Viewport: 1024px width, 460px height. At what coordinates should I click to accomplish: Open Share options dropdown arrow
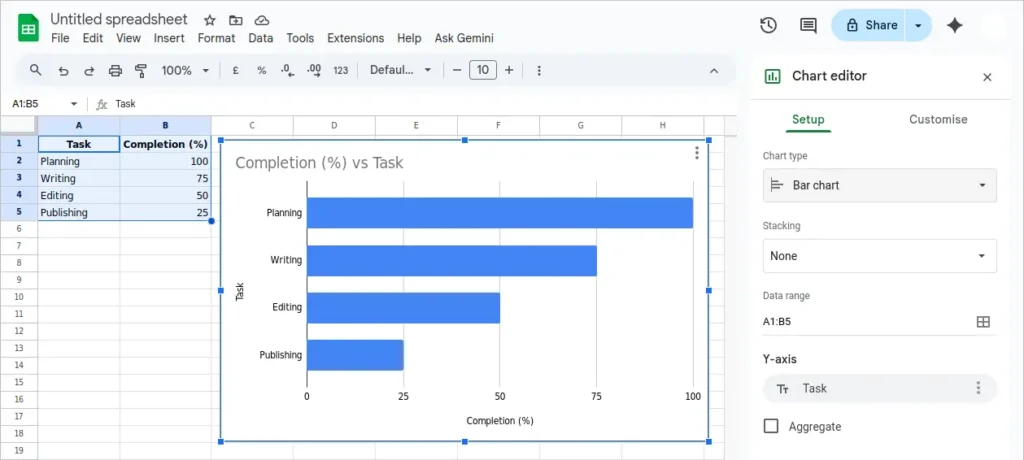point(918,25)
